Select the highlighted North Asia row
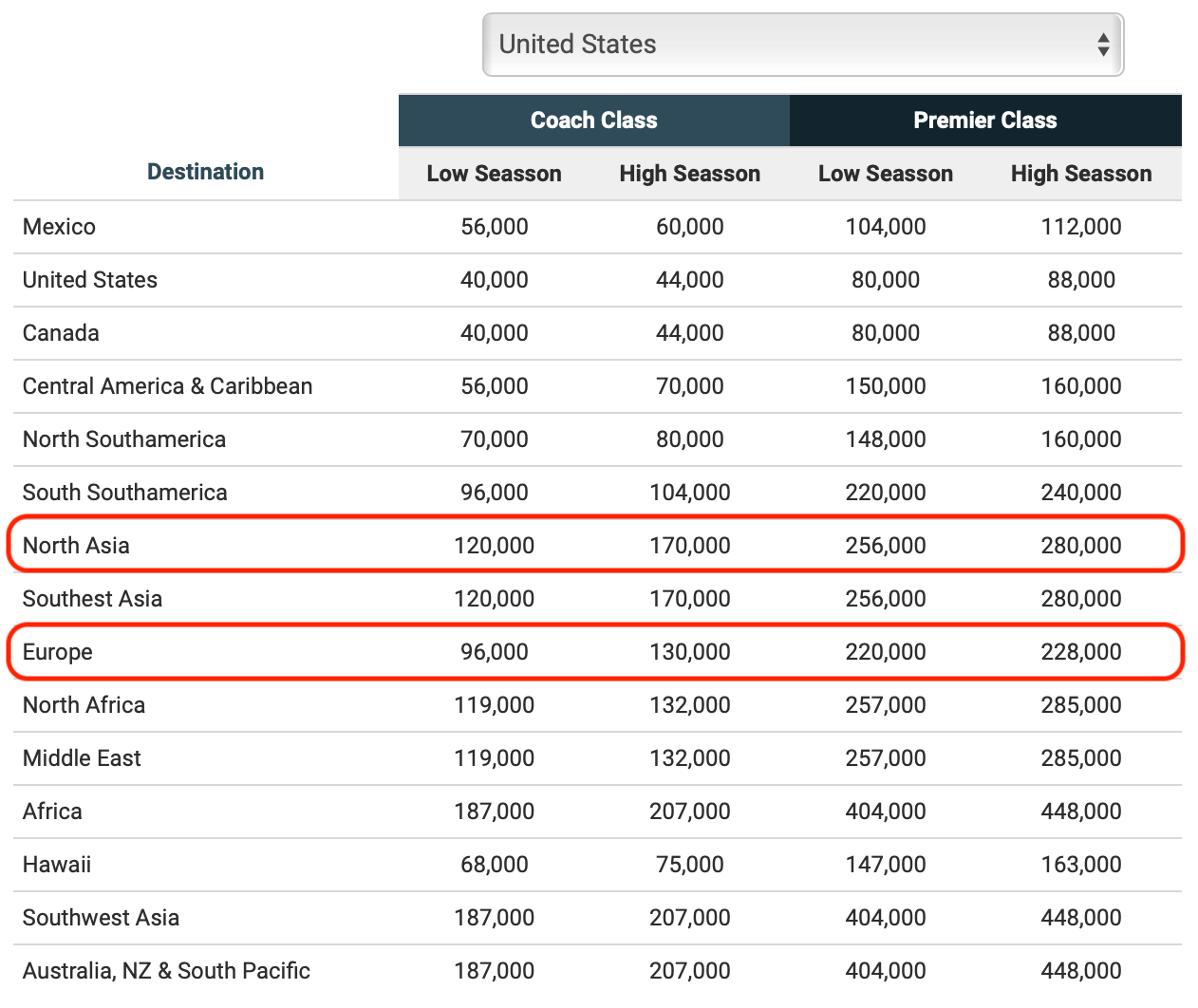 76,546
